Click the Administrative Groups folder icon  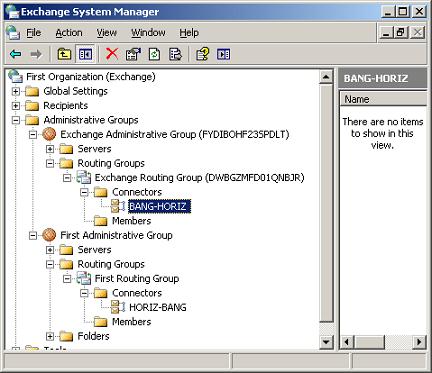(32, 120)
